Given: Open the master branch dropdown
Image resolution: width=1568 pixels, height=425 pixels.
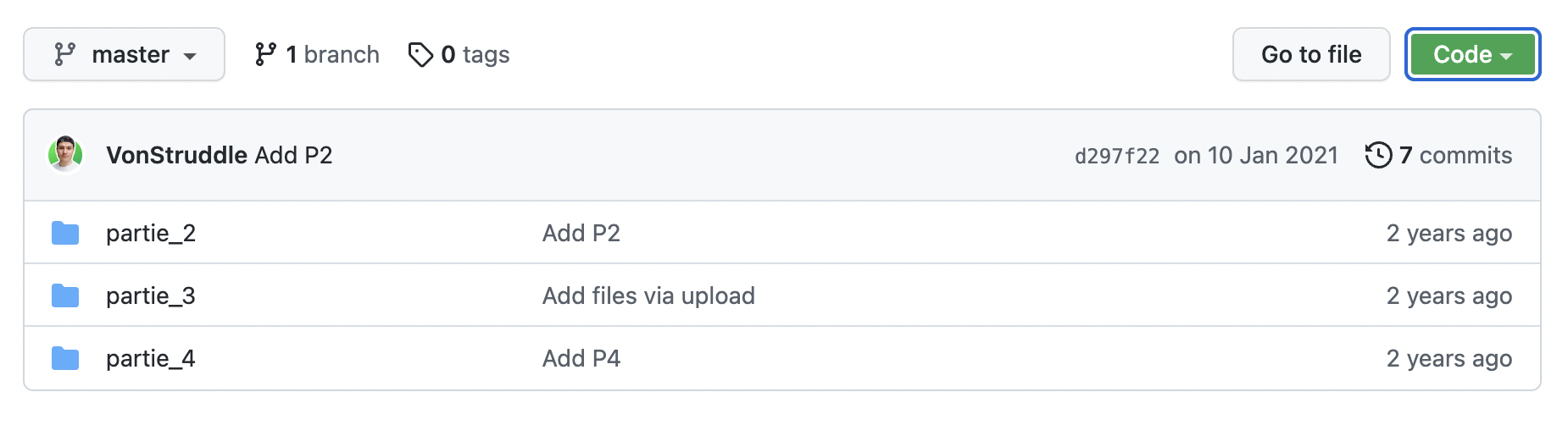Looking at the screenshot, I should (124, 55).
